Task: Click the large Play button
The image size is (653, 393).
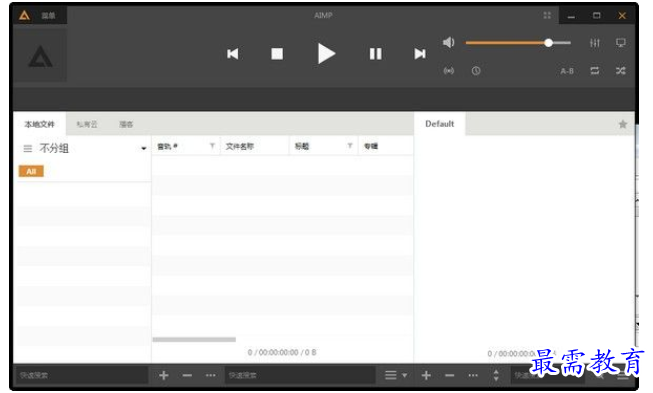Action: click(326, 54)
